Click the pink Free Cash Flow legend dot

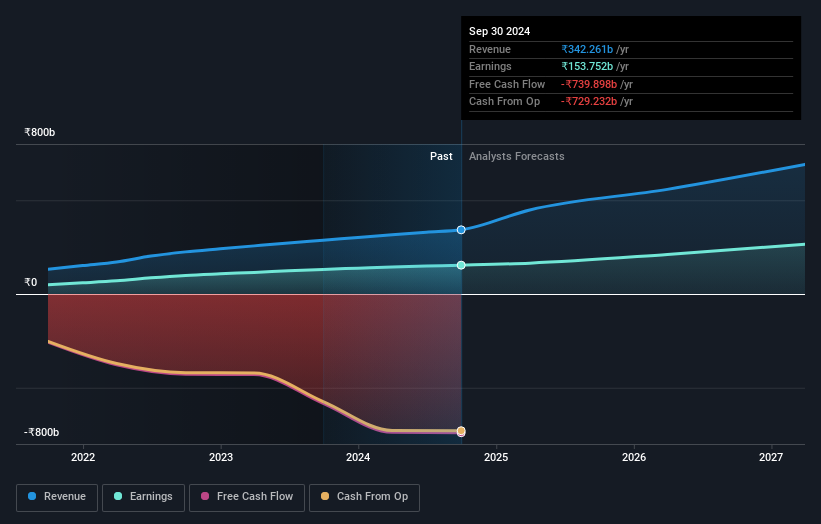205,496
